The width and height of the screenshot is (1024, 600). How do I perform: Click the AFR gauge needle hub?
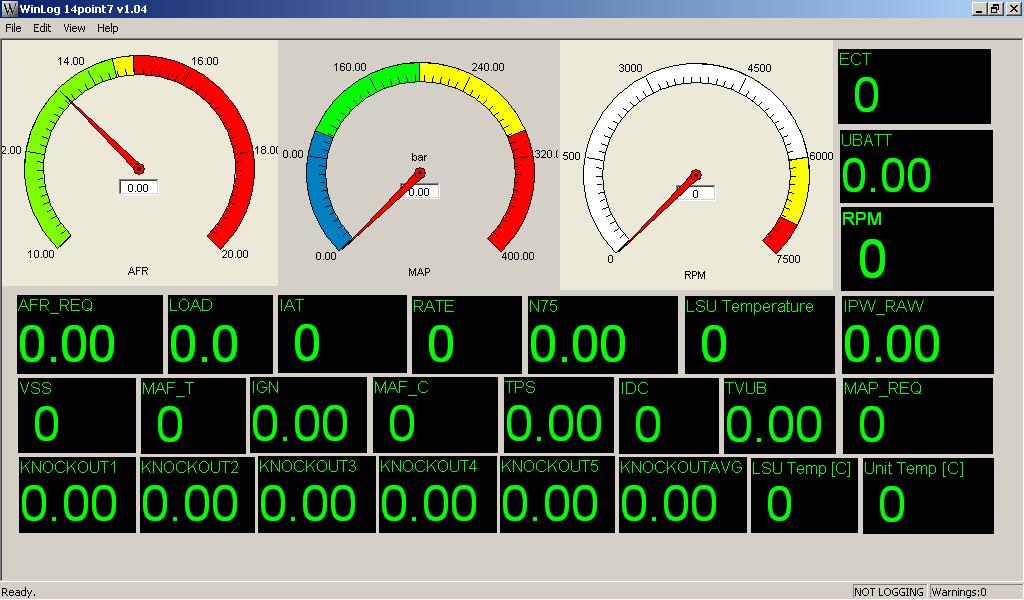139,168
